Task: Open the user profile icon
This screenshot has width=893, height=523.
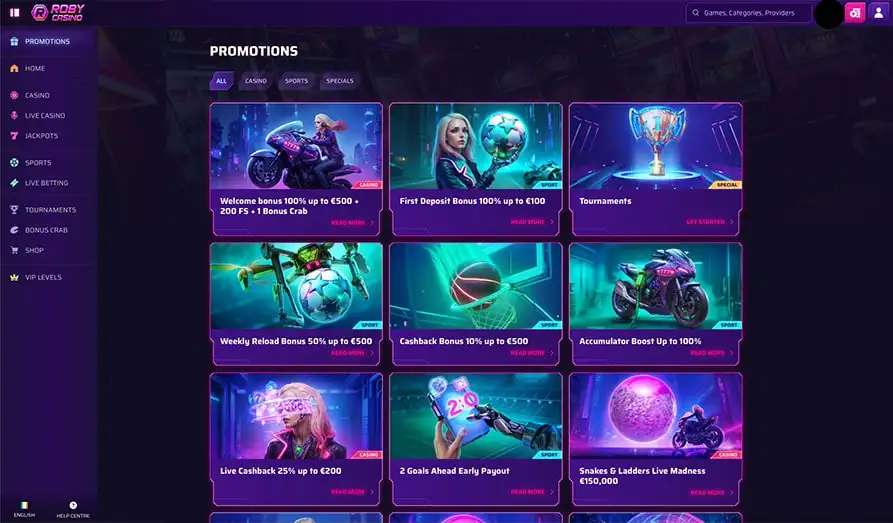Action: click(879, 13)
